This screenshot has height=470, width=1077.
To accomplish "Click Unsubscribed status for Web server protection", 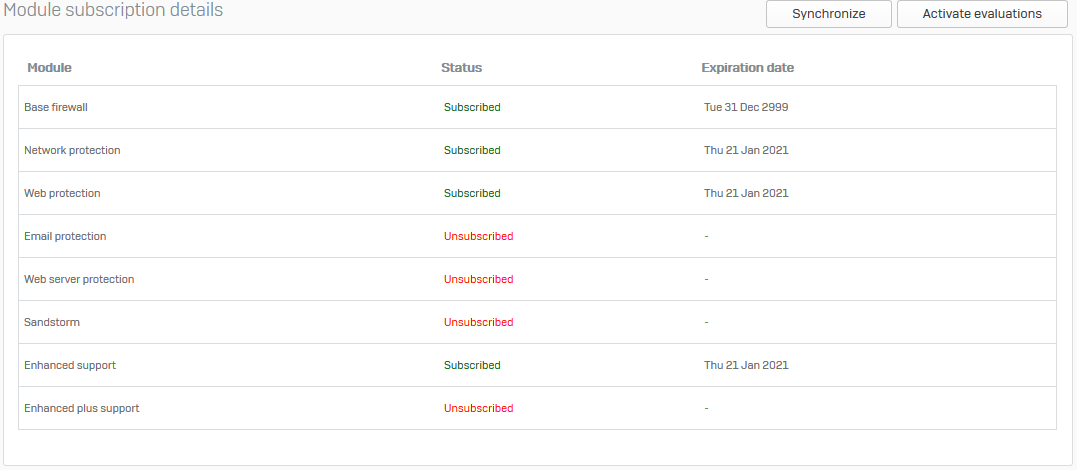I will [479, 280].
